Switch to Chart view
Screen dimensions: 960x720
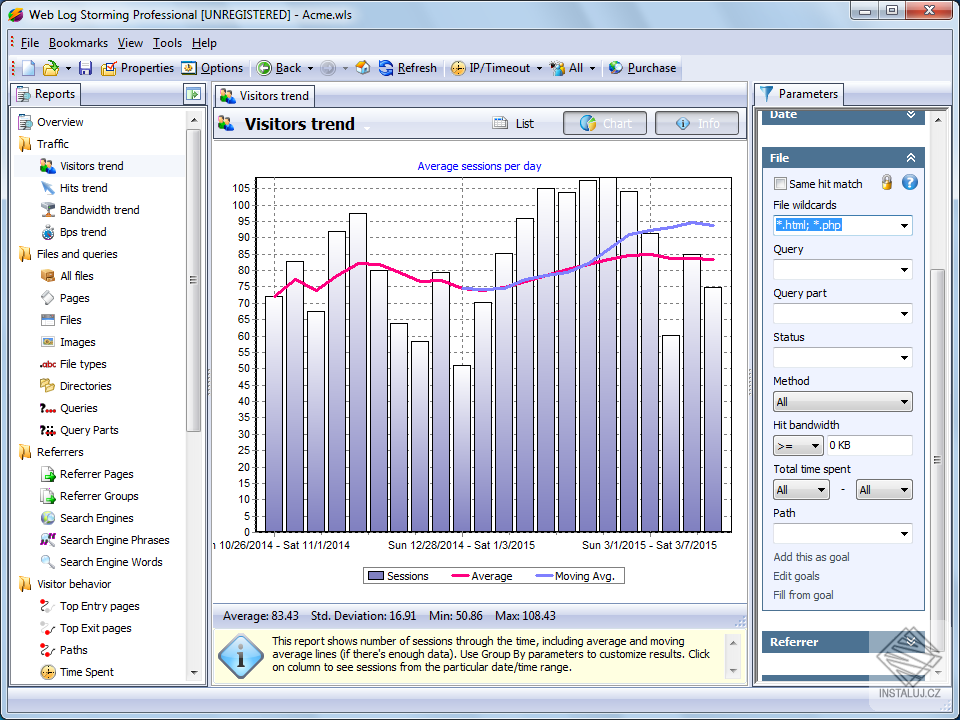605,124
